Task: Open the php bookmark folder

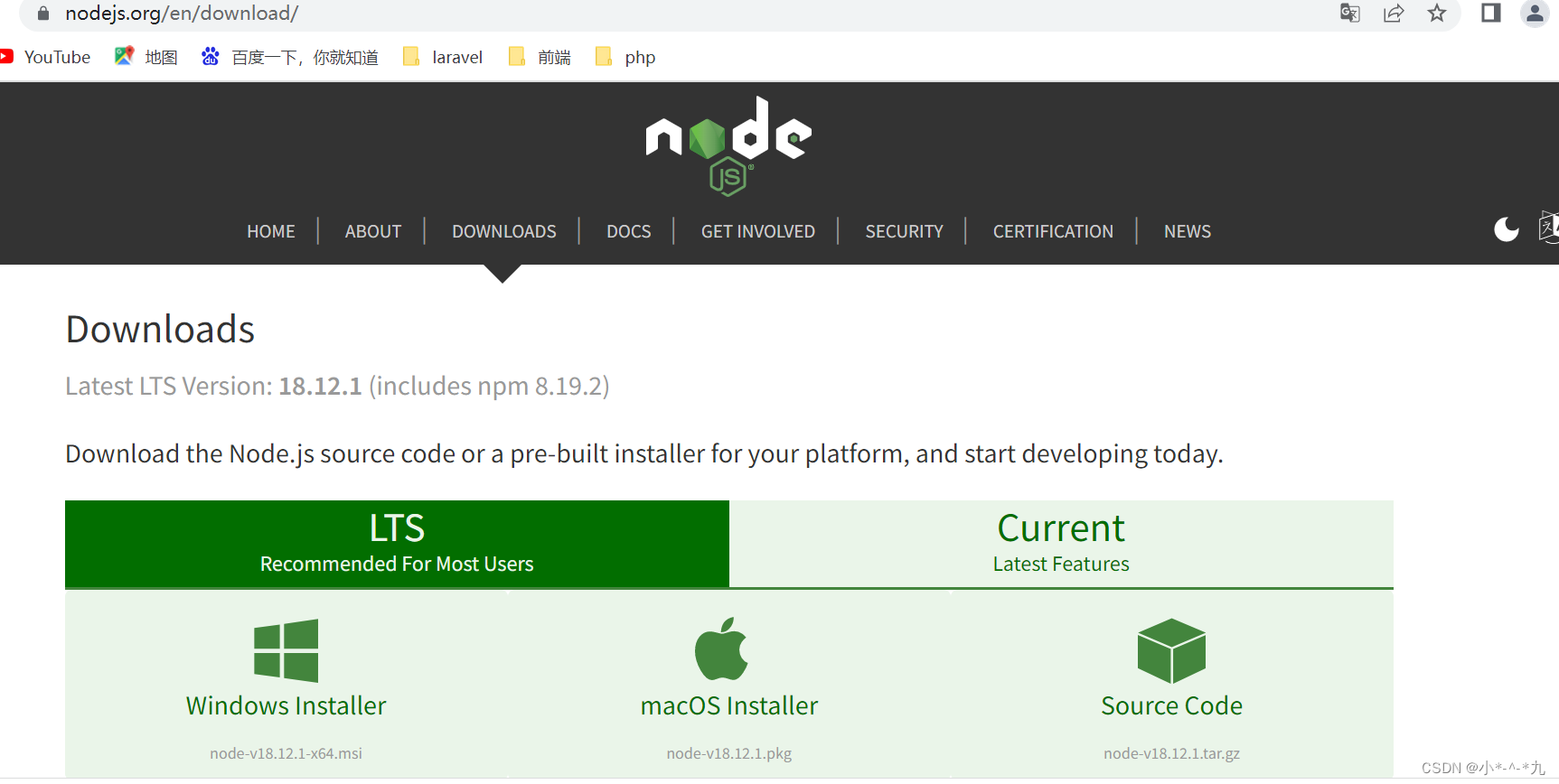Action: (625, 57)
